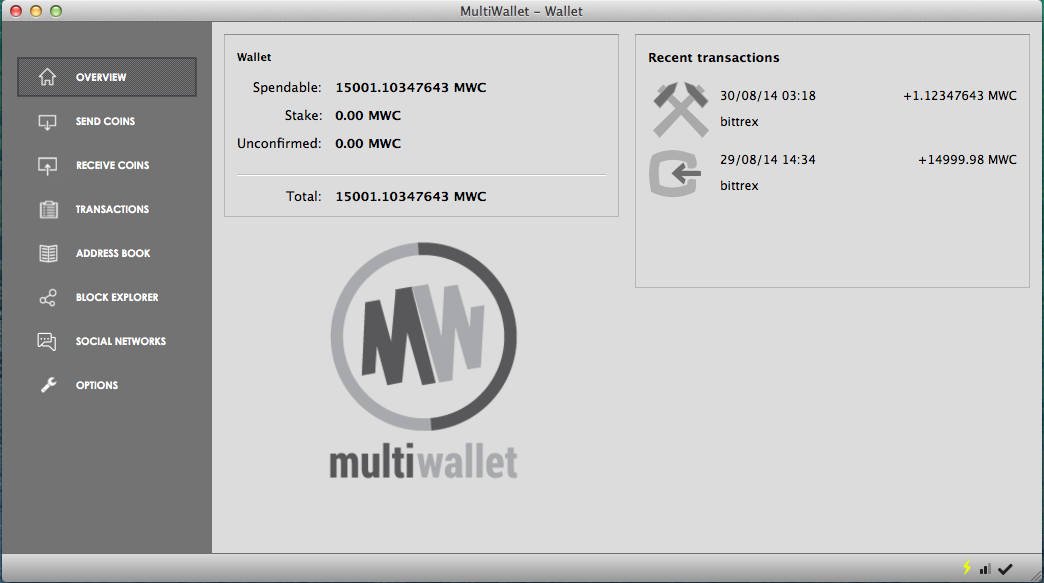Click the Receive Coins icon
The image size is (1044, 583).
[x=47, y=166]
